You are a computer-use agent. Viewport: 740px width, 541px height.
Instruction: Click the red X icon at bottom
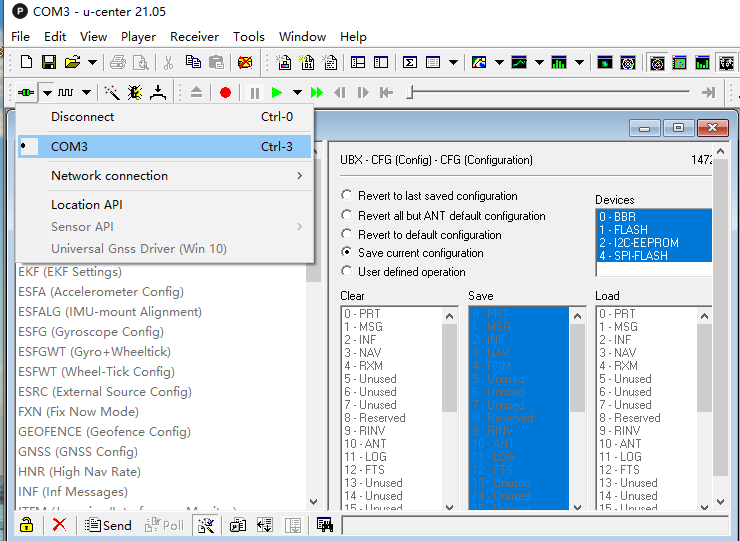[59, 524]
